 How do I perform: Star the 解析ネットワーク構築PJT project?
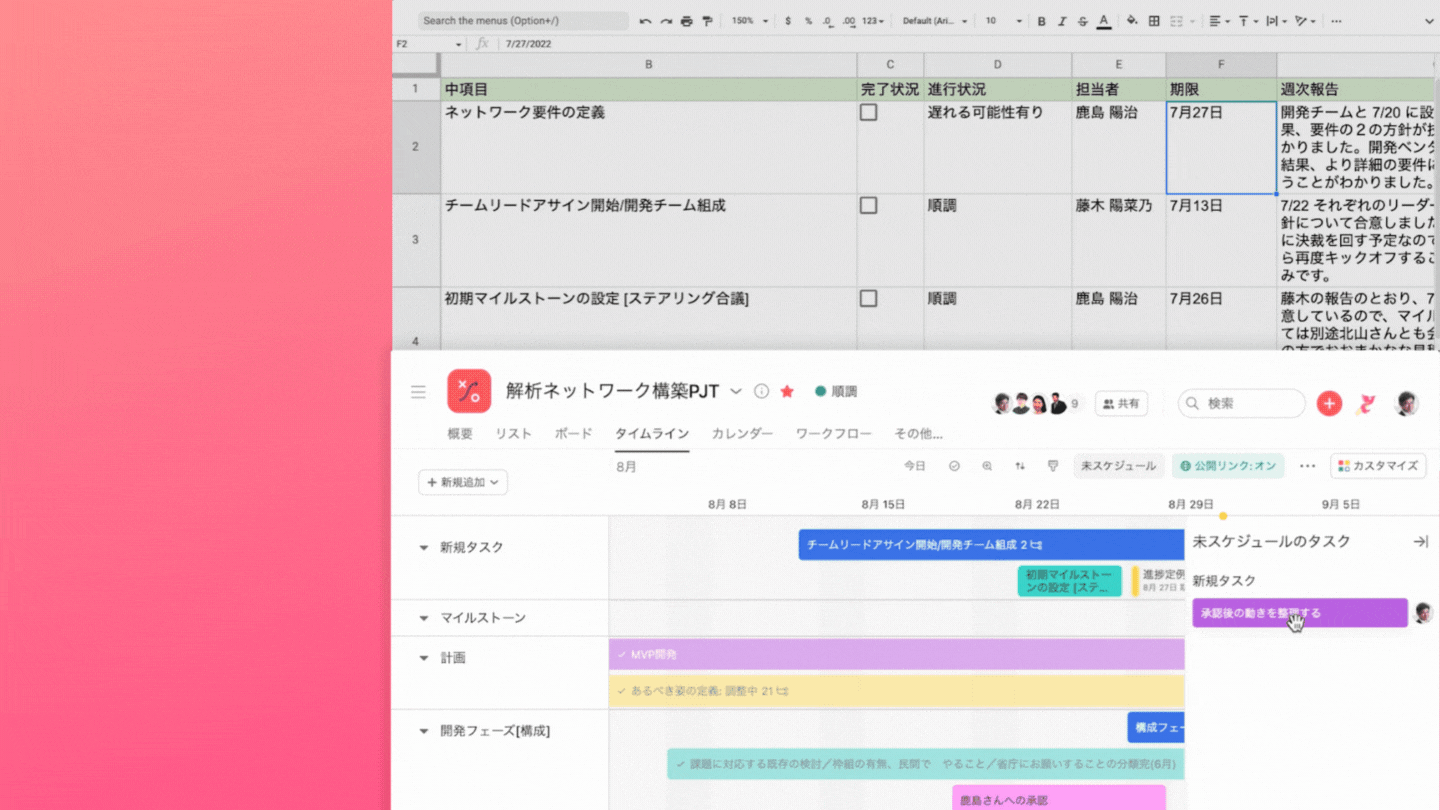coord(787,392)
